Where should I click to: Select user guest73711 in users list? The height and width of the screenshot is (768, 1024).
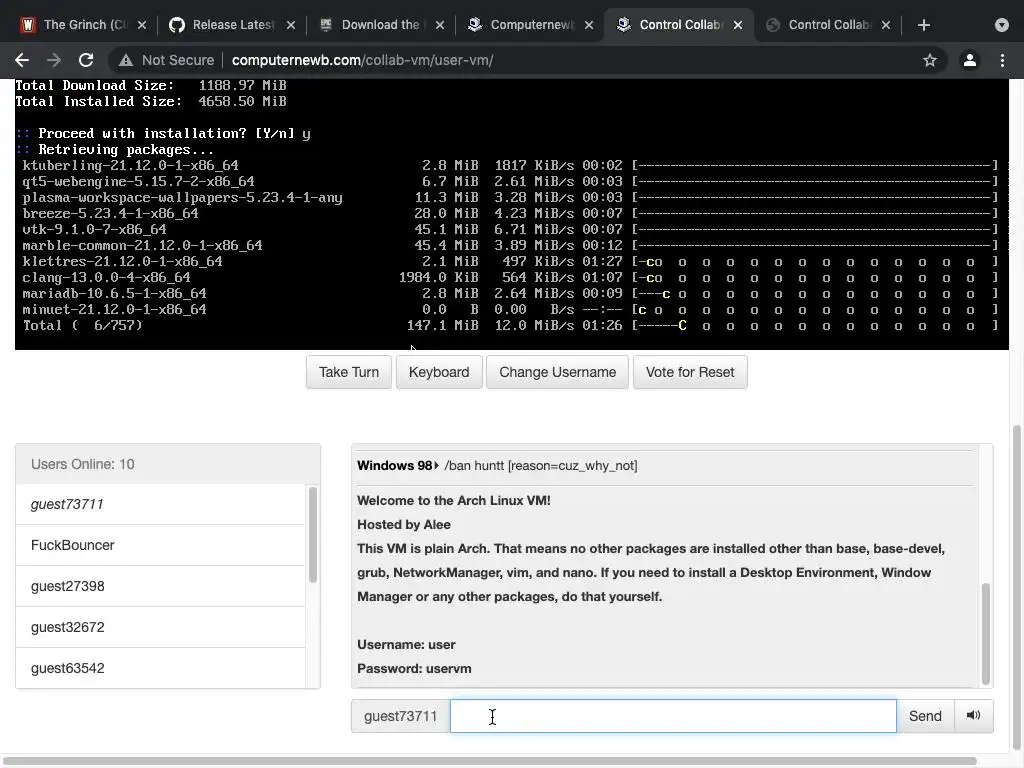(x=161, y=504)
